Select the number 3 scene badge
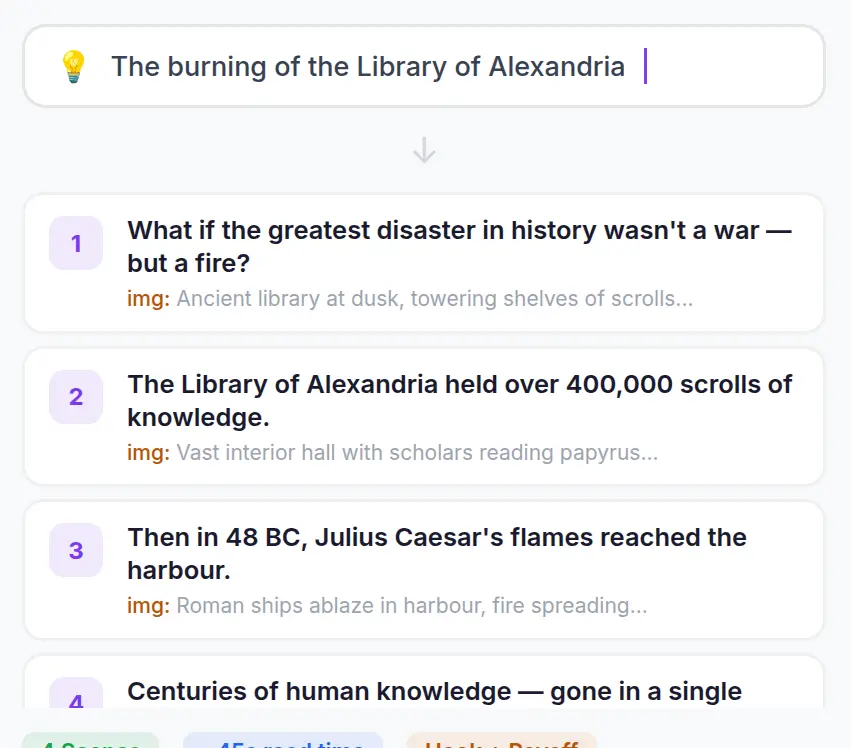This screenshot has height=748, width=851. [75, 550]
